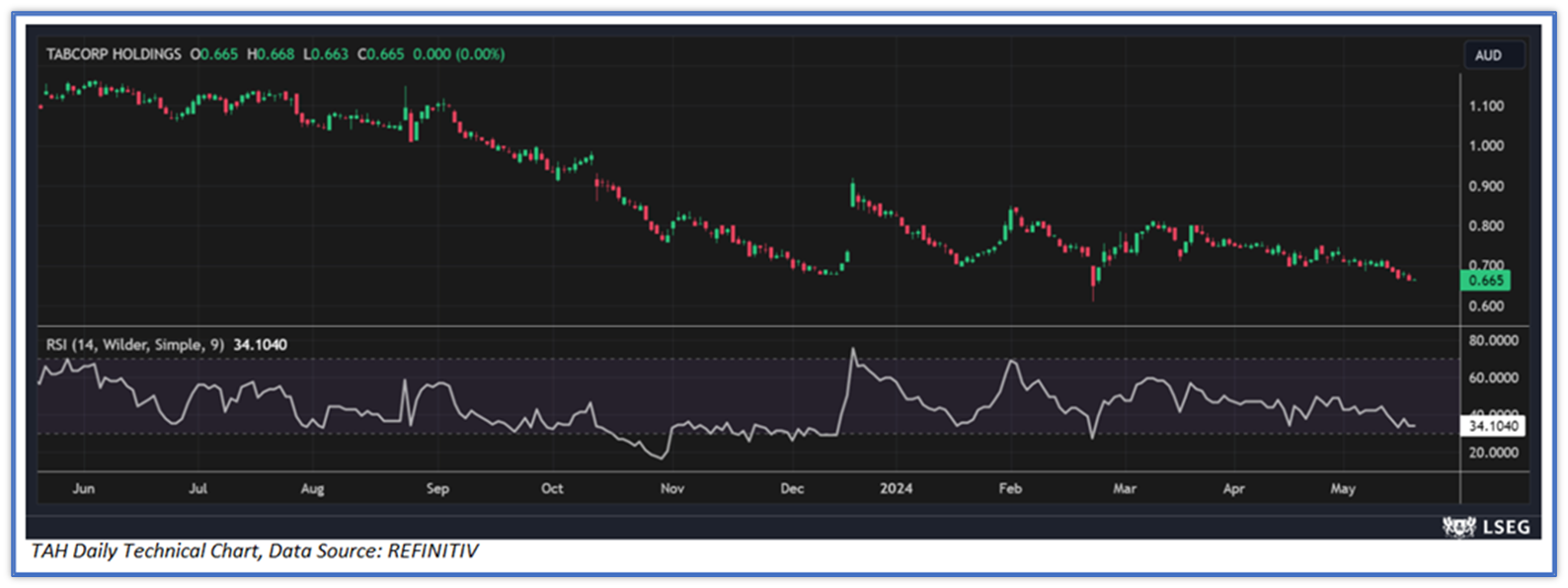Select the 2024 marker on time axis
Screen dimensions: 1568x588
(896, 488)
